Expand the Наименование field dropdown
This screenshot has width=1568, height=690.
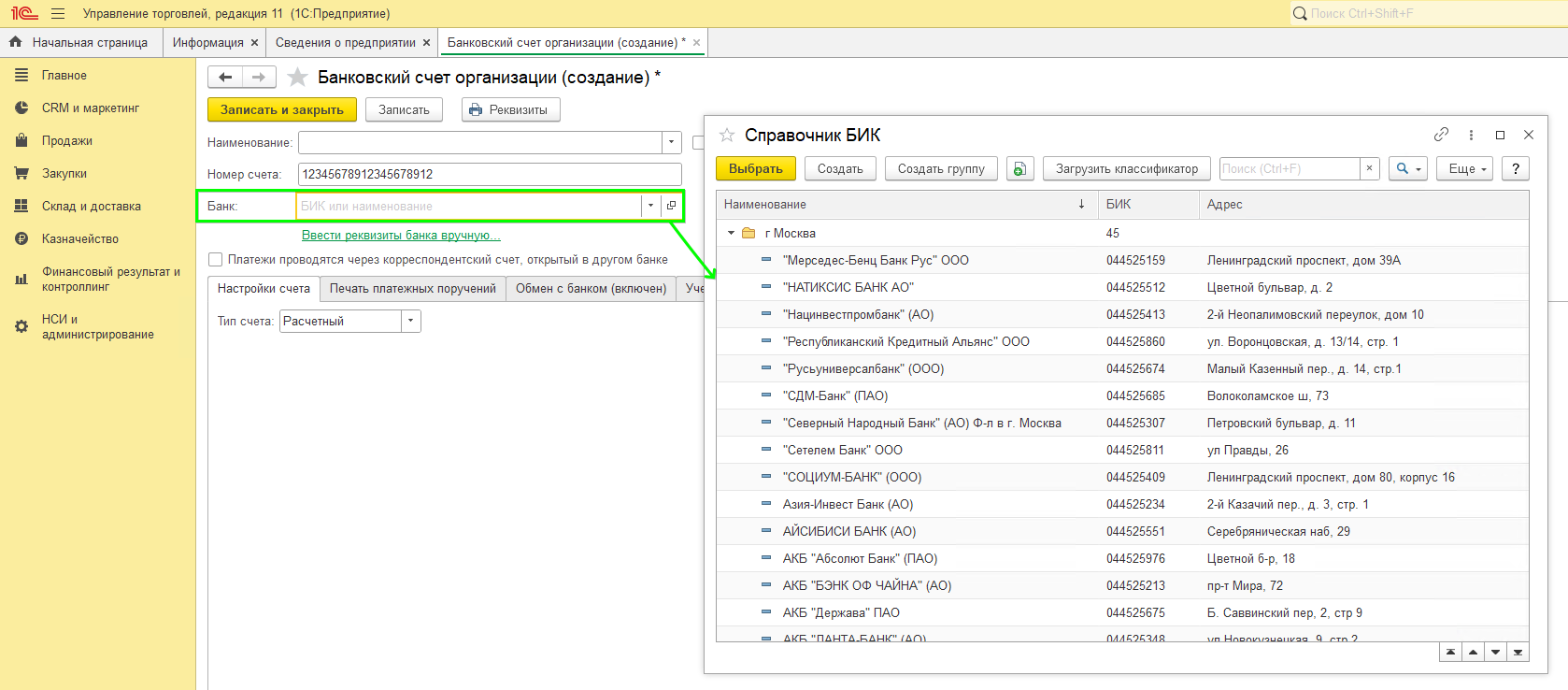coord(671,142)
